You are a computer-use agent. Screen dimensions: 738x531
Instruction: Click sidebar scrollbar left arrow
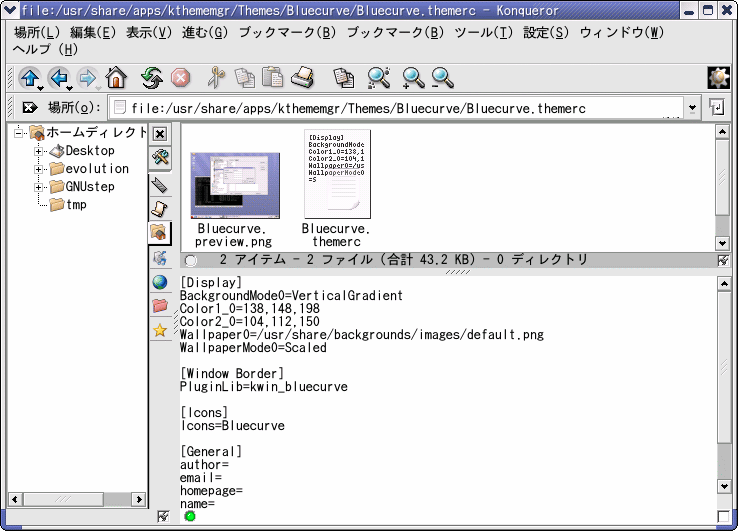pyautogui.click(x=15, y=499)
